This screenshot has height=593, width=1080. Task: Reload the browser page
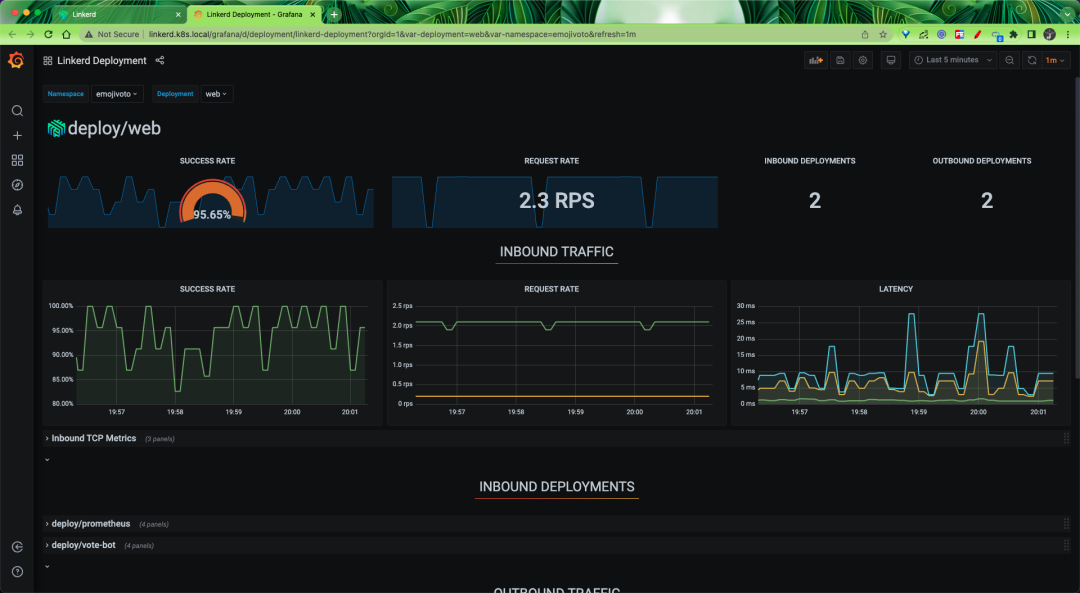click(48, 34)
